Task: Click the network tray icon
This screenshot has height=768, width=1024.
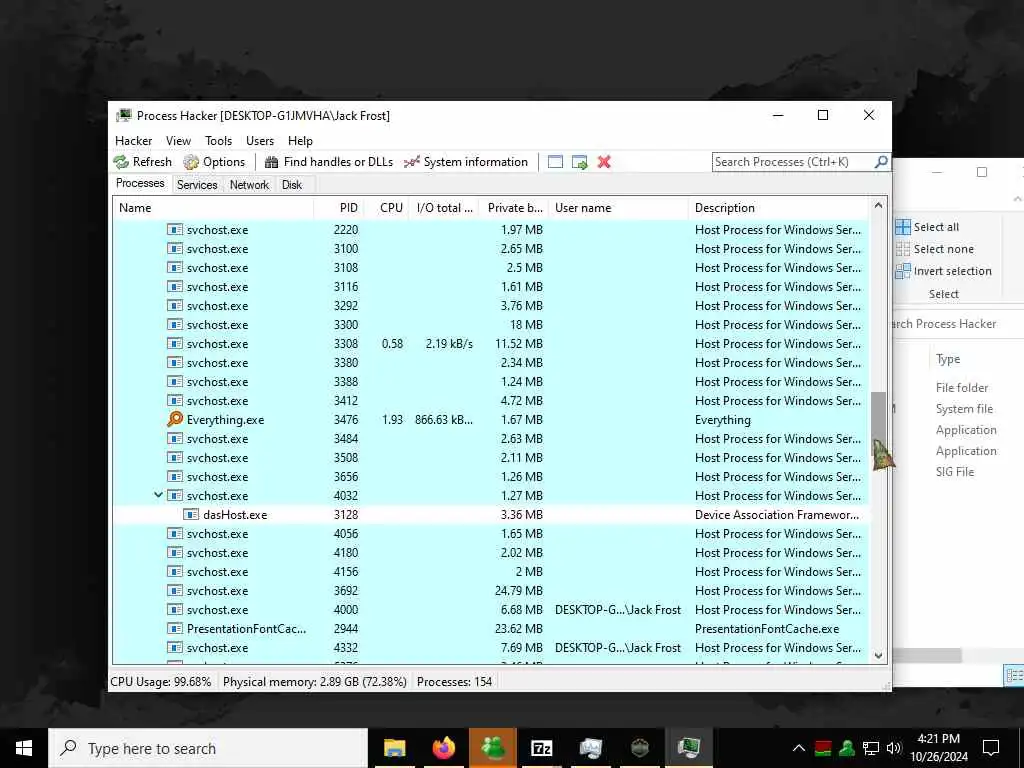Action: (871, 748)
